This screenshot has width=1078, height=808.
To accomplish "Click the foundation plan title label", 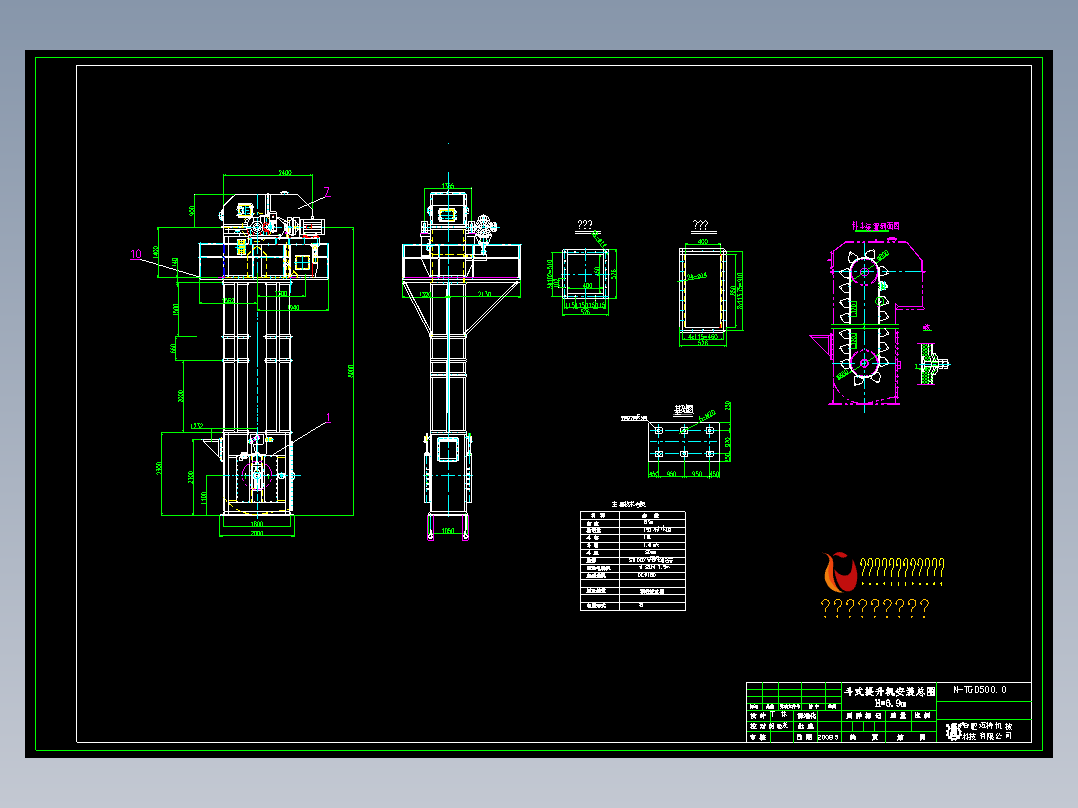I will tap(683, 410).
